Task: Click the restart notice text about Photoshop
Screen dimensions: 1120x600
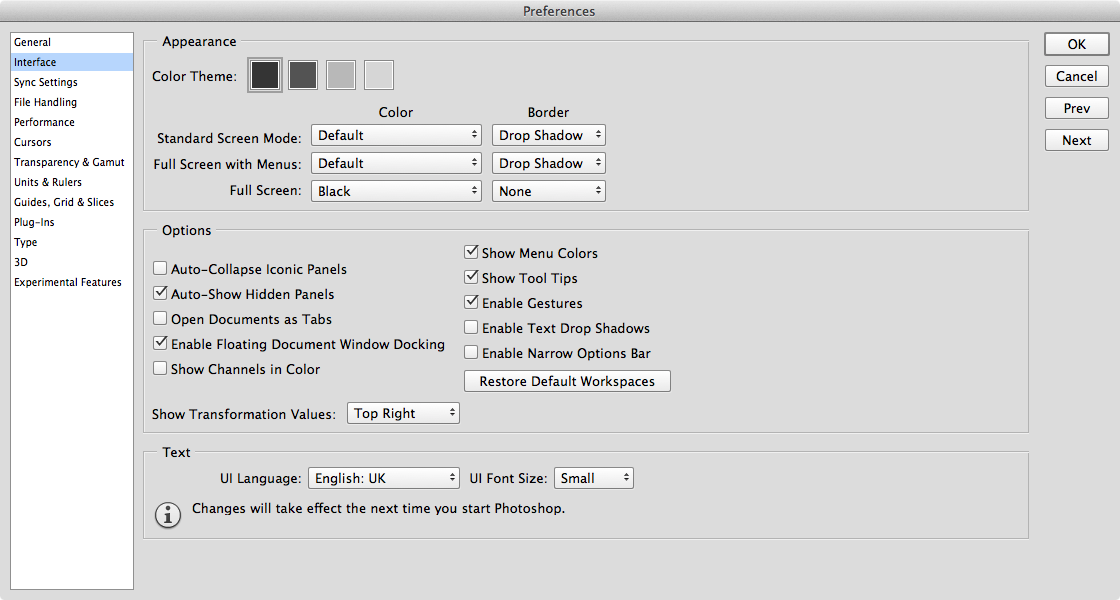Action: point(379,509)
